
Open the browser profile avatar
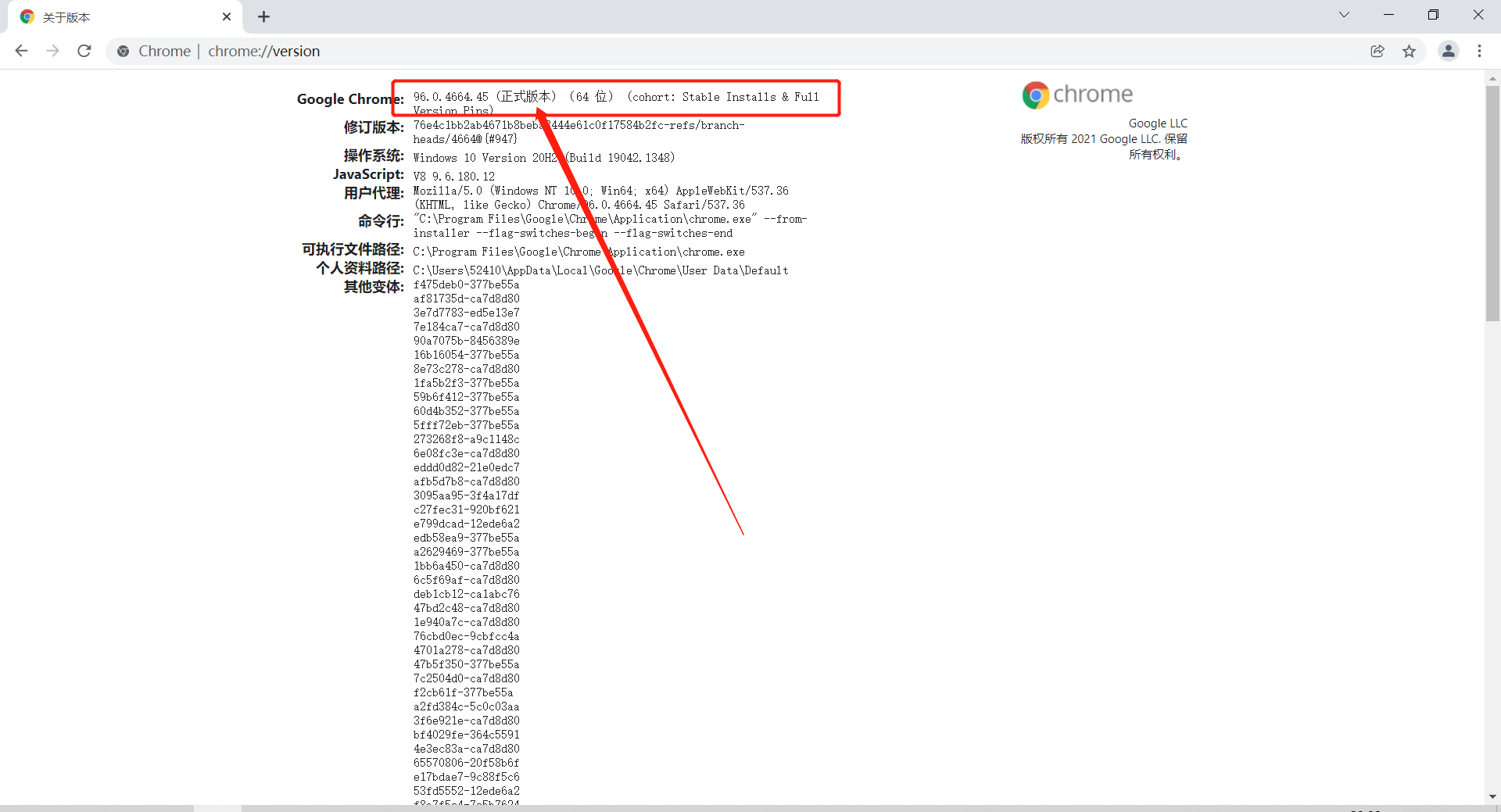[x=1449, y=51]
